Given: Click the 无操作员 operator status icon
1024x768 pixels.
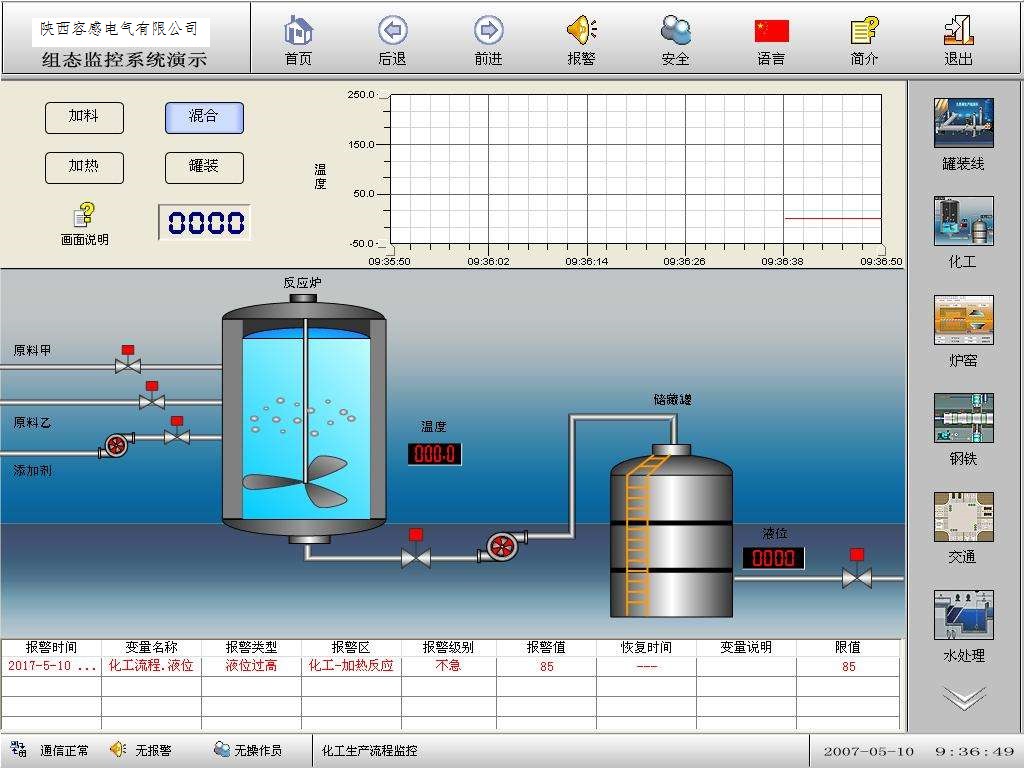Looking at the screenshot, I should point(222,749).
